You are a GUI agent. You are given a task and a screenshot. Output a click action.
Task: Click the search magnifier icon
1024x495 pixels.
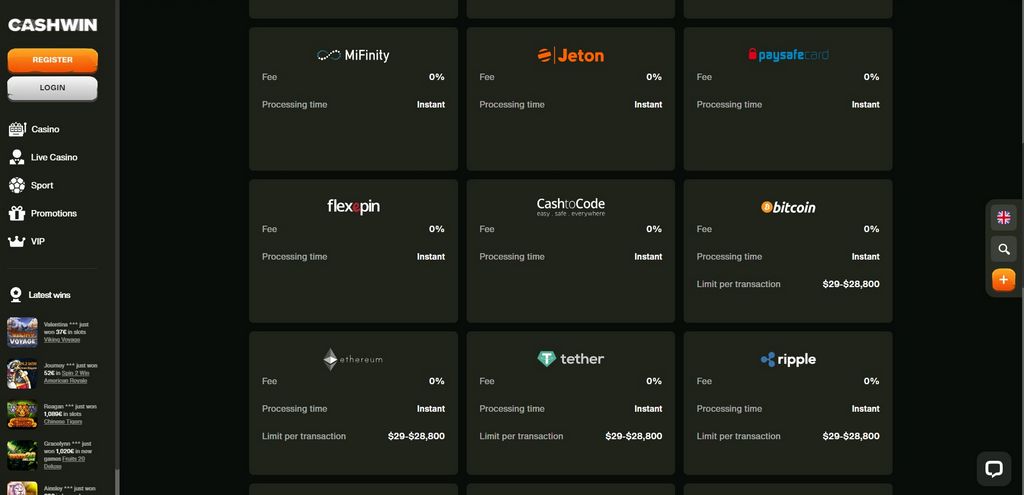tap(1004, 249)
